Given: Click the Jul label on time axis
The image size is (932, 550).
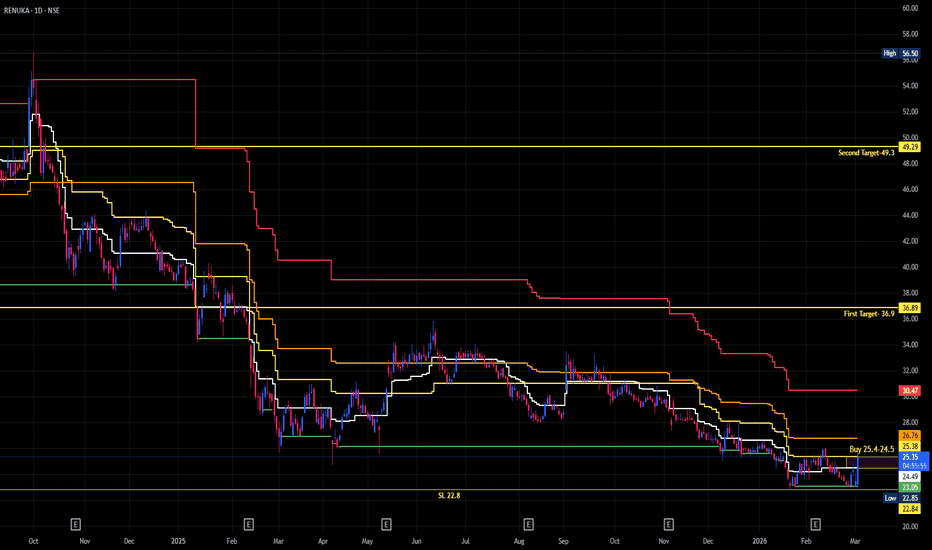Looking at the screenshot, I should 465,542.
